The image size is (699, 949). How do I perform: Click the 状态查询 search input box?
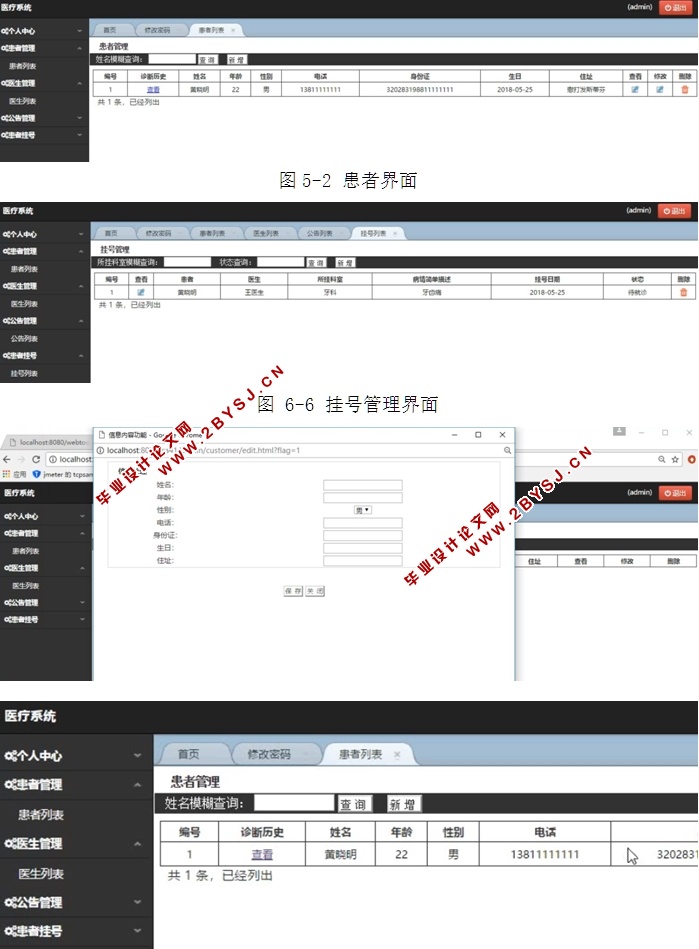tap(280, 262)
